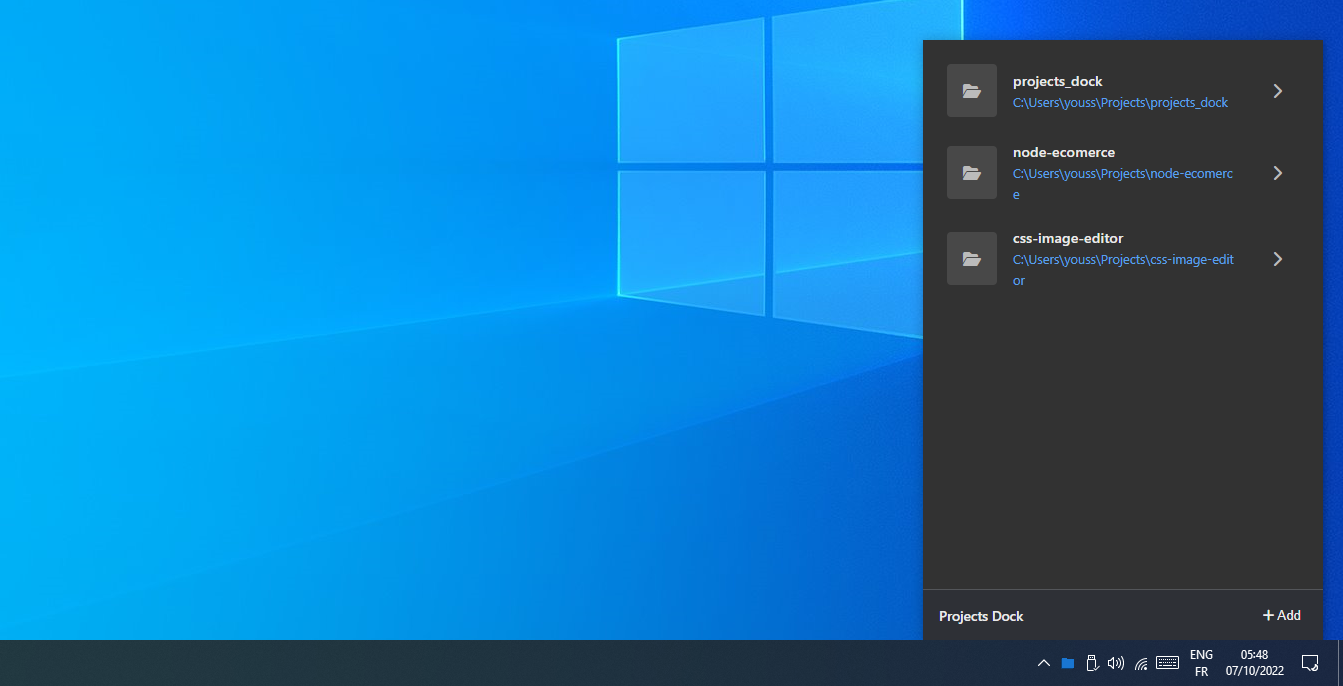The width and height of the screenshot is (1343, 686).
Task: Open the Action Center icon
Action: [x=1310, y=662]
